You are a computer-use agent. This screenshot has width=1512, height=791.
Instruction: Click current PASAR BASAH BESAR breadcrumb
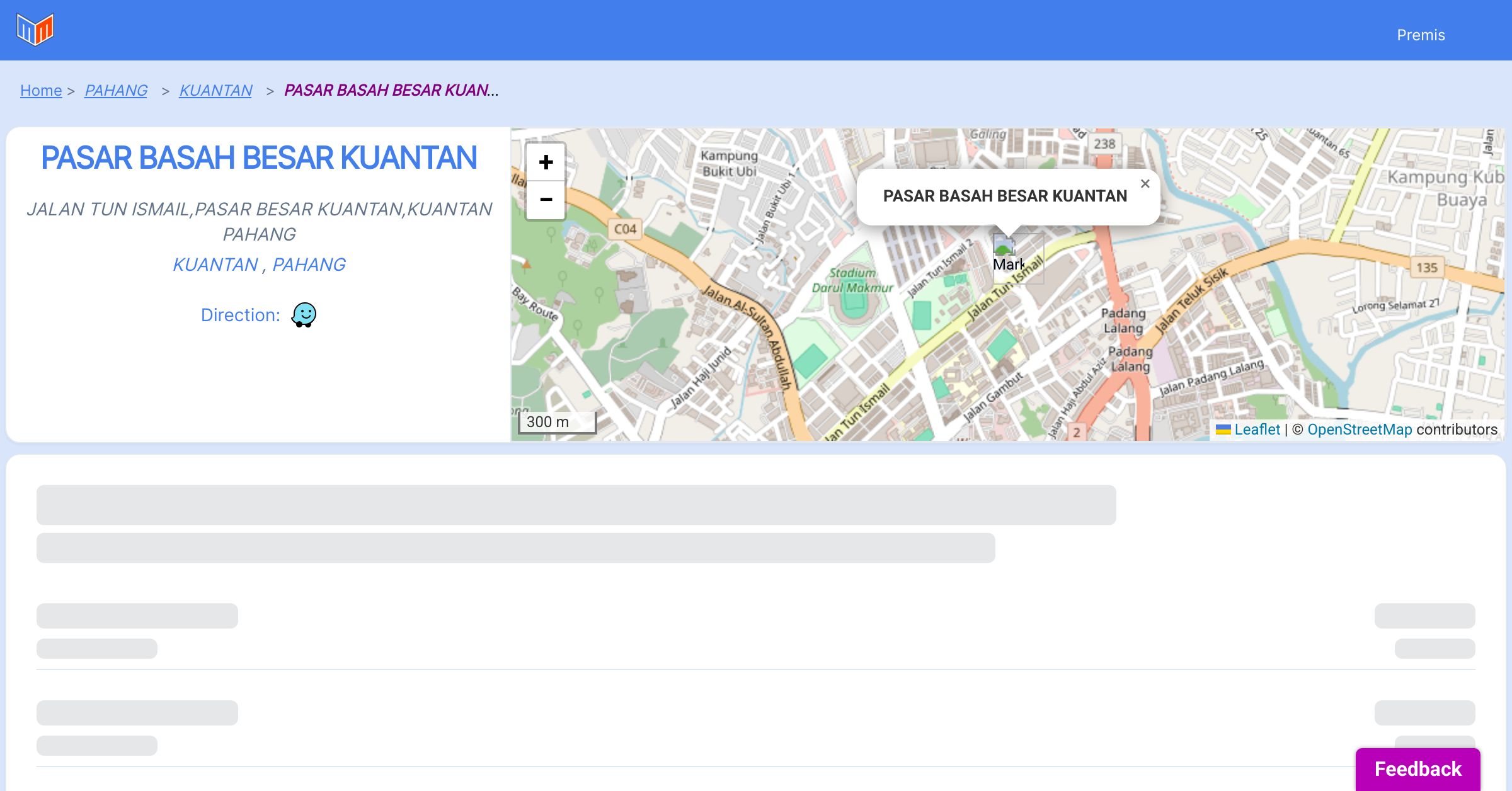(391, 91)
